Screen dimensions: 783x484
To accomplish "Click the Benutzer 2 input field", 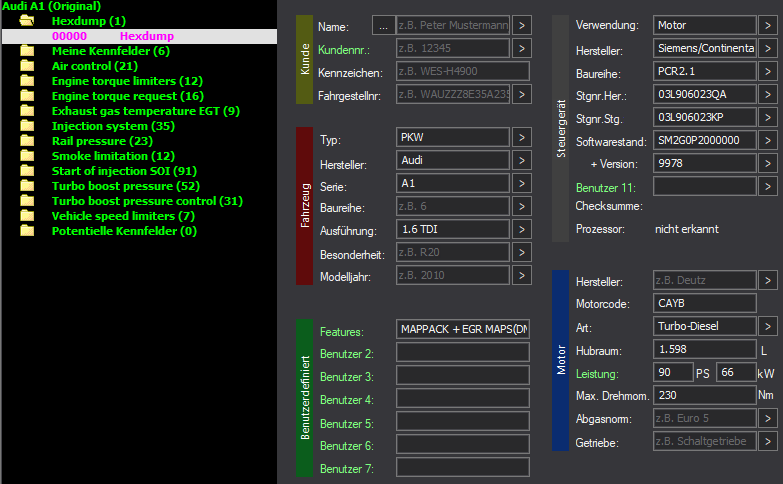I will (463, 352).
